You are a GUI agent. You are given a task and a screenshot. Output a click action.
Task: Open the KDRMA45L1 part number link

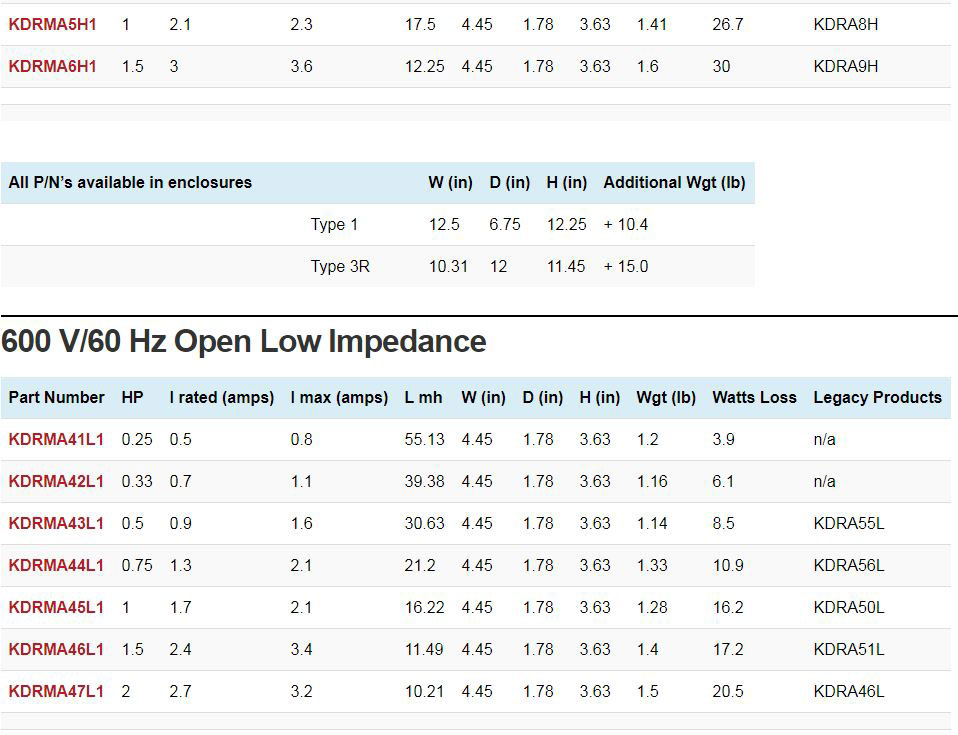56,607
